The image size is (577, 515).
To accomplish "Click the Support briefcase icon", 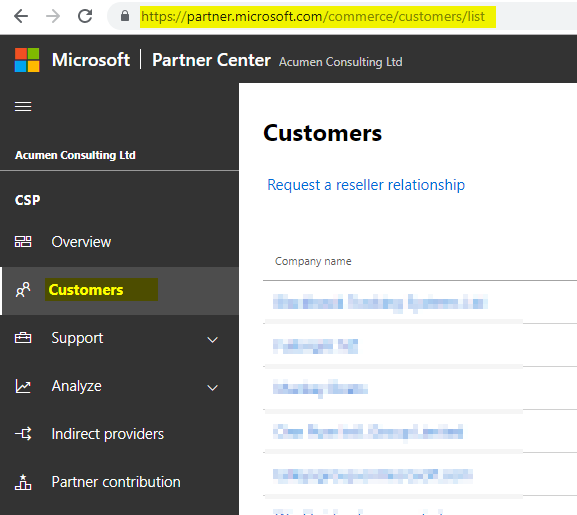I will [x=23, y=338].
